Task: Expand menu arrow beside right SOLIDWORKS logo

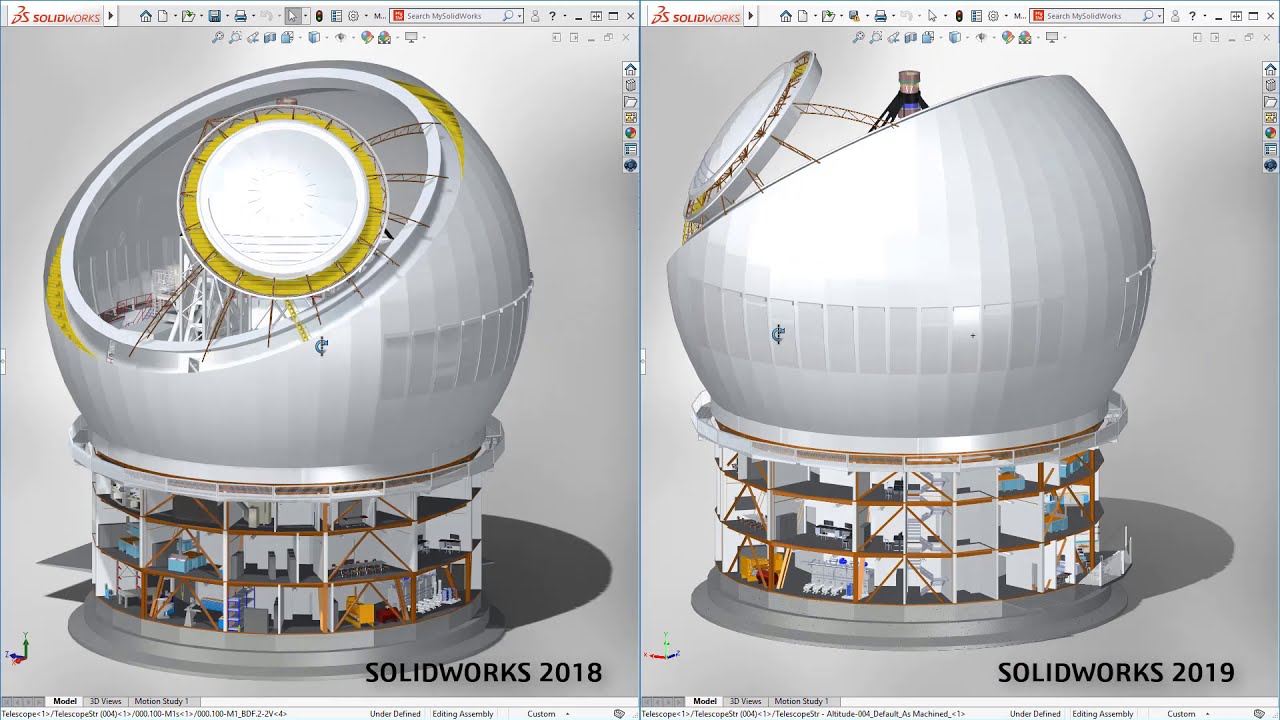Action: [751, 16]
